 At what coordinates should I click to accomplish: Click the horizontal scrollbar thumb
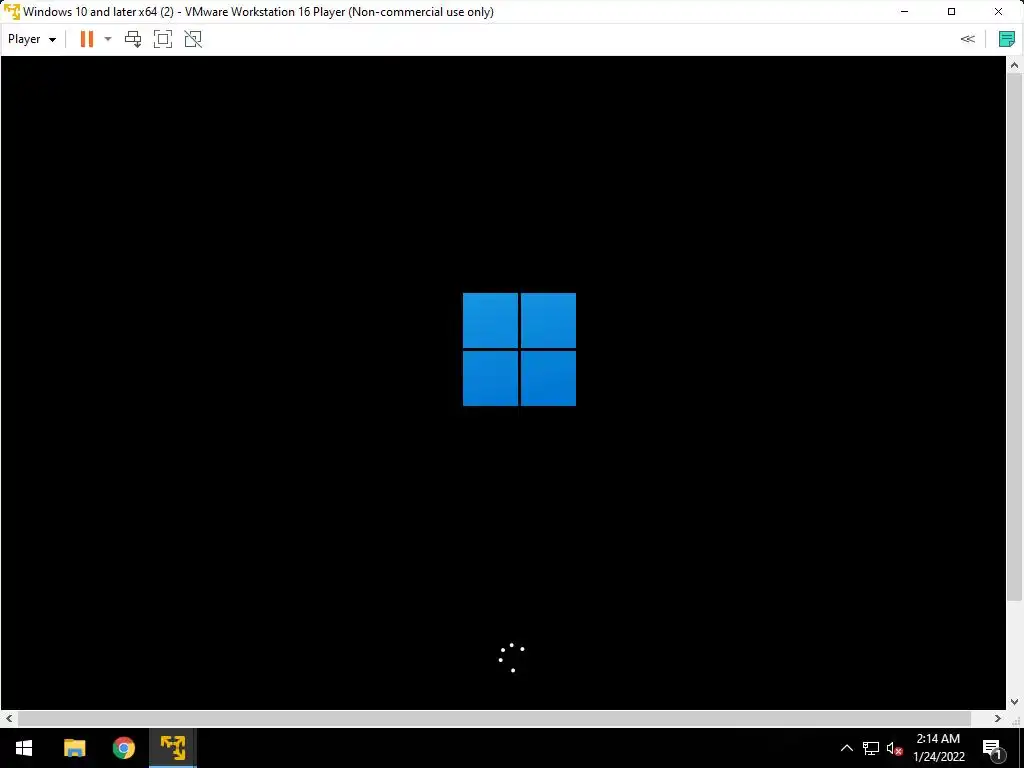[494, 718]
